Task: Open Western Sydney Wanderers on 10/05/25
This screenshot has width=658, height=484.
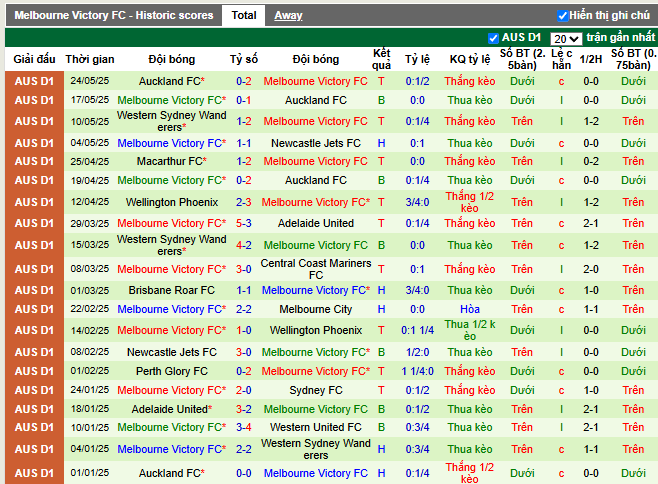Action: 172,121
